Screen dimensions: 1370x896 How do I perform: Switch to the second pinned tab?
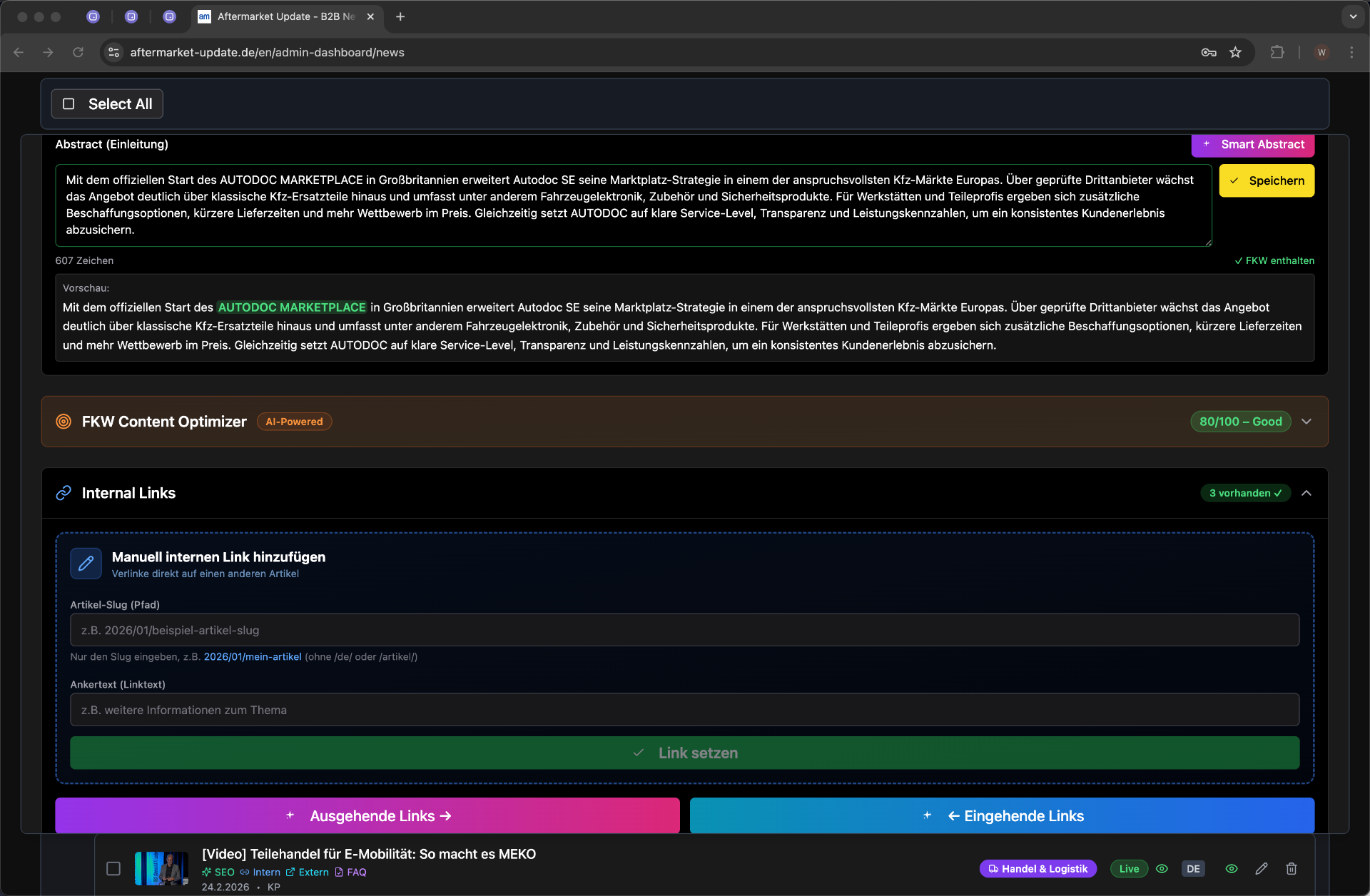131,16
